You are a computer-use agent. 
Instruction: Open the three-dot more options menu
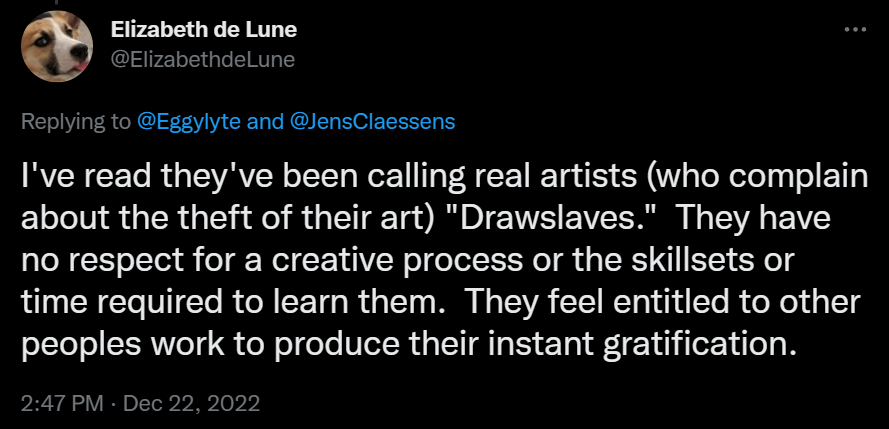(x=855, y=29)
